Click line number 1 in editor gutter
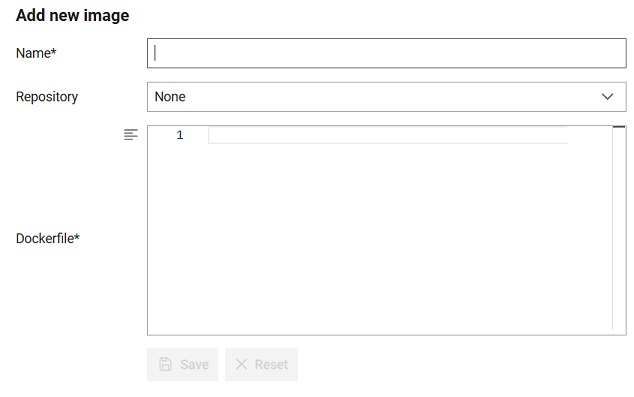 180,135
